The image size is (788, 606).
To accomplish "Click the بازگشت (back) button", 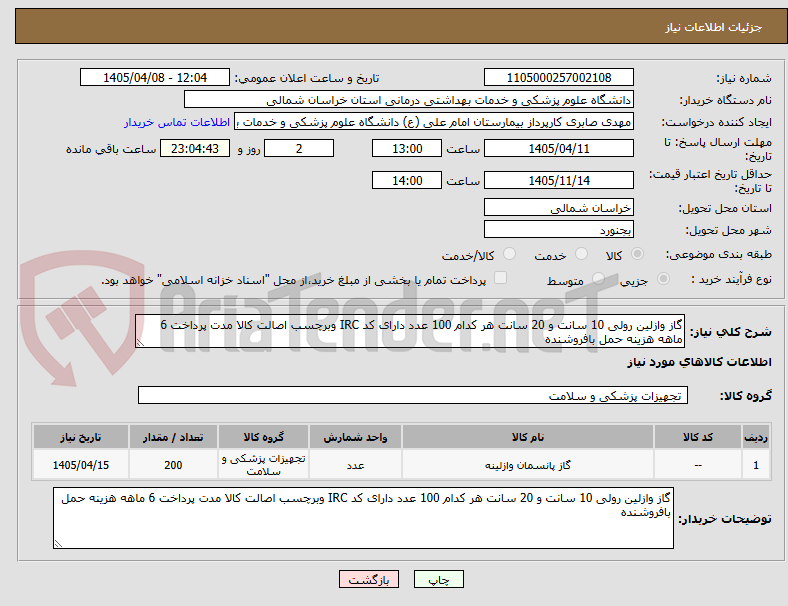I will tap(369, 579).
